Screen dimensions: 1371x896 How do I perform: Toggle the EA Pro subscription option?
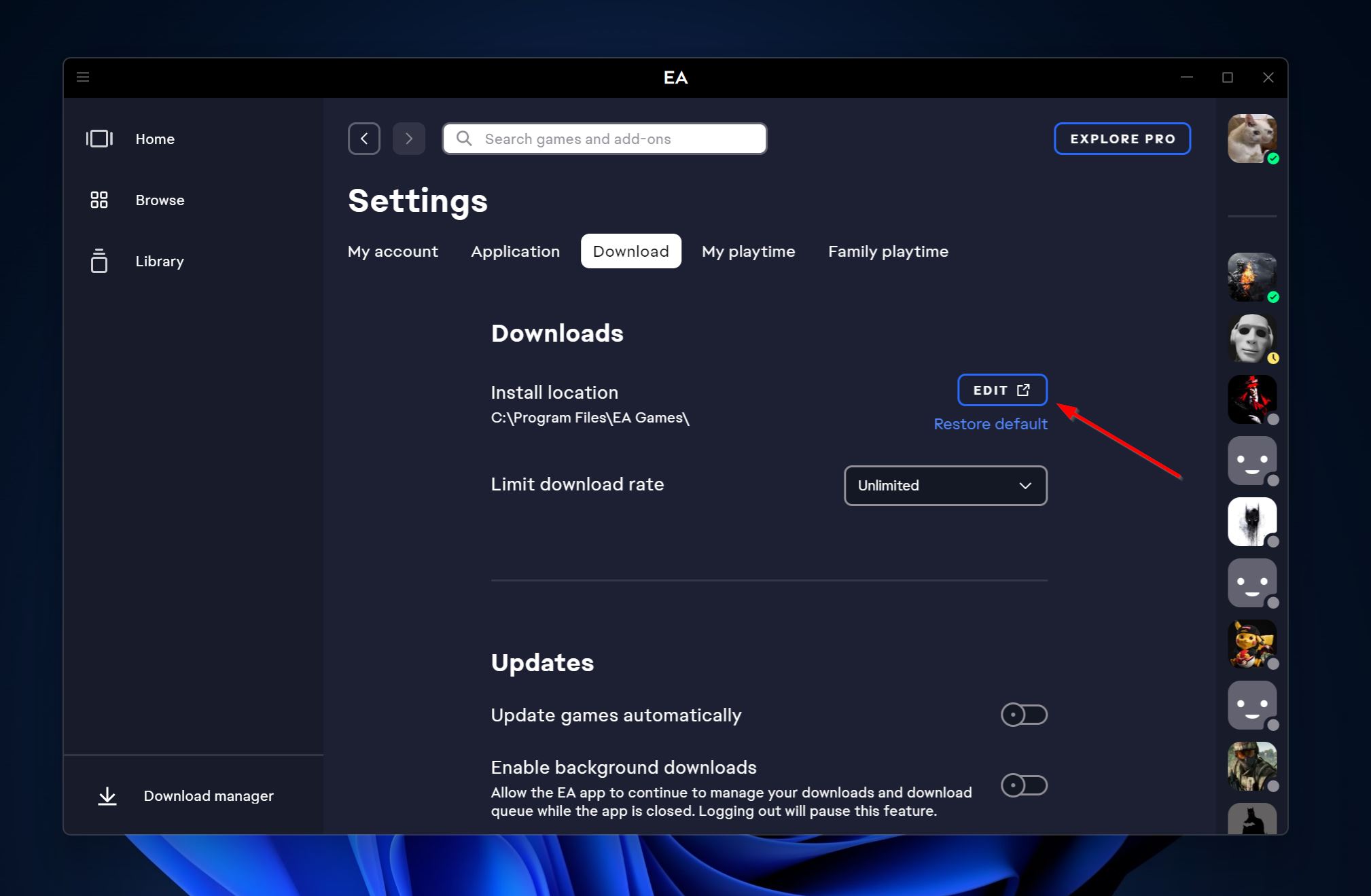1123,139
